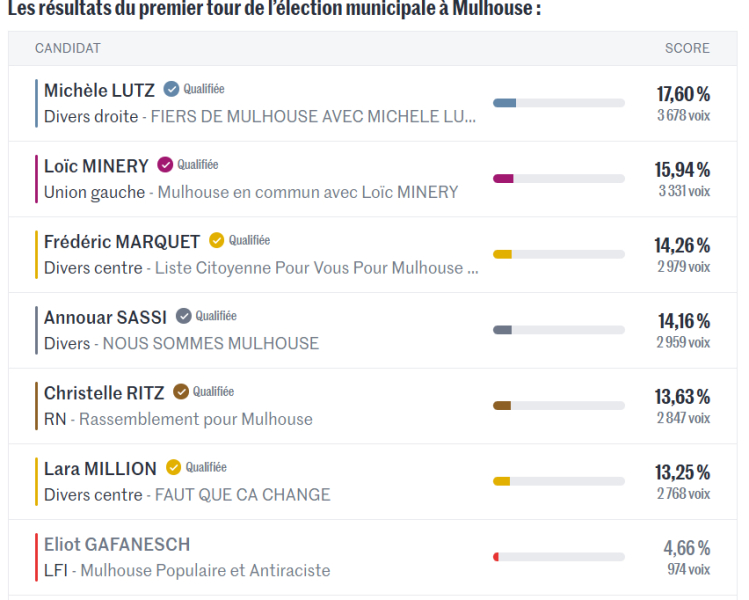
Task: Click the magenta qualified badge beside Loïc MINERY
Action: pyautogui.click(x=165, y=165)
